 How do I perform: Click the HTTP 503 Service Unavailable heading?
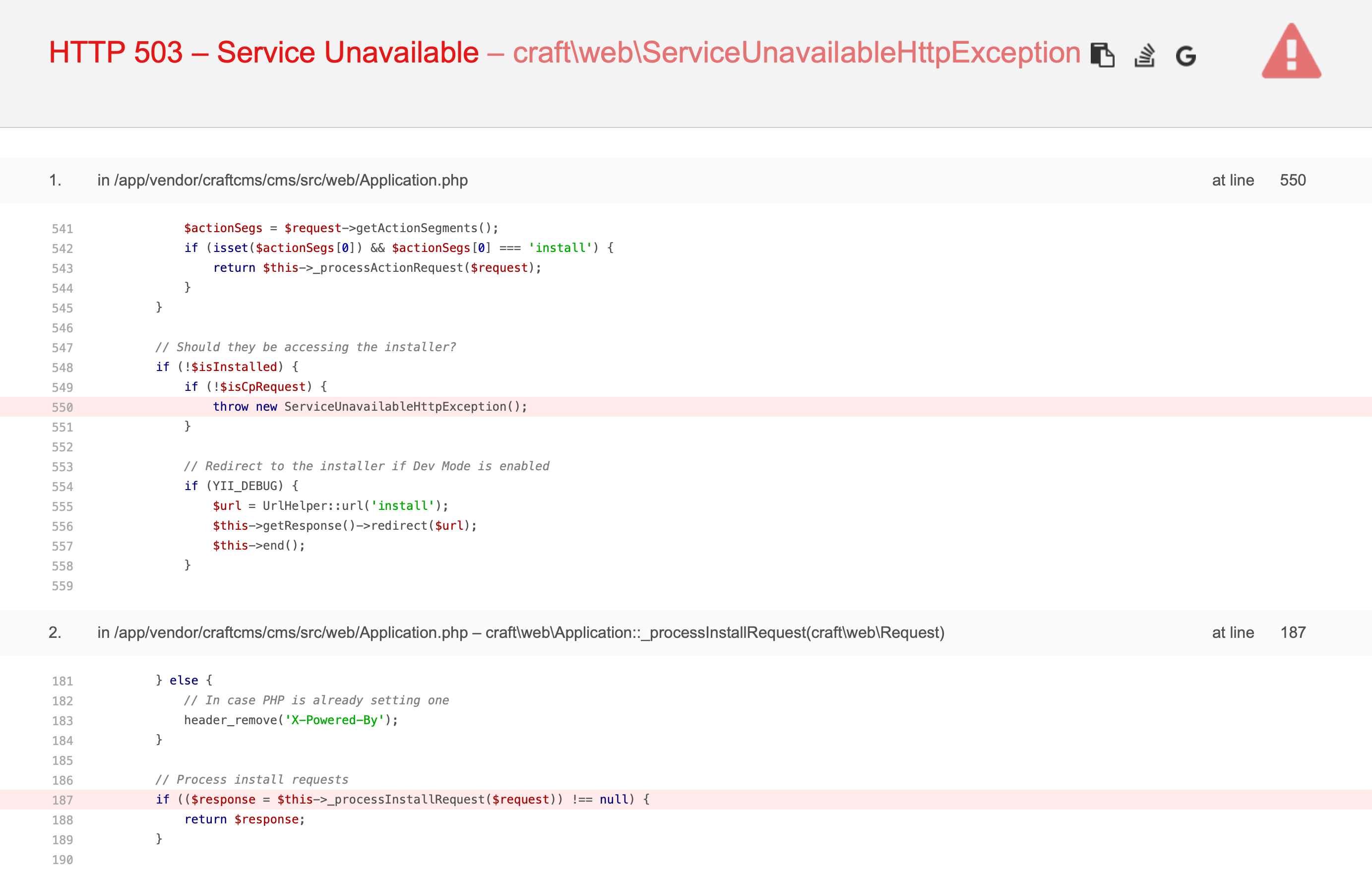coord(263,53)
